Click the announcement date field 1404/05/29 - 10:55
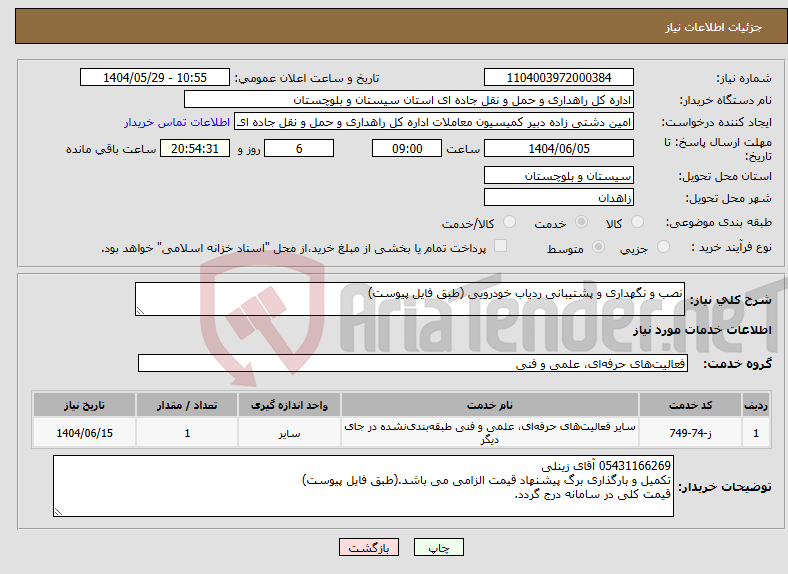This screenshot has width=788, height=574. pyautogui.click(x=155, y=77)
